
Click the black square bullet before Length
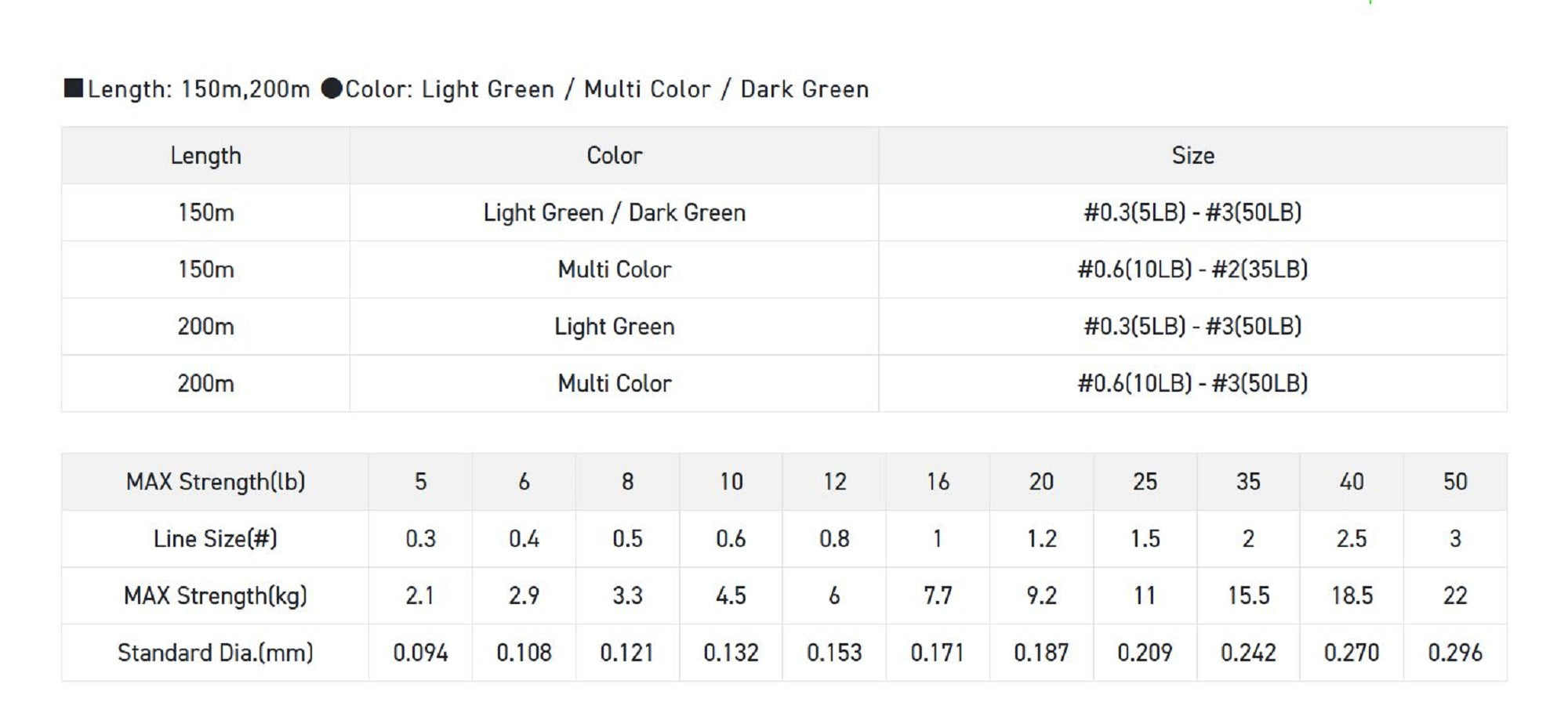tap(74, 88)
